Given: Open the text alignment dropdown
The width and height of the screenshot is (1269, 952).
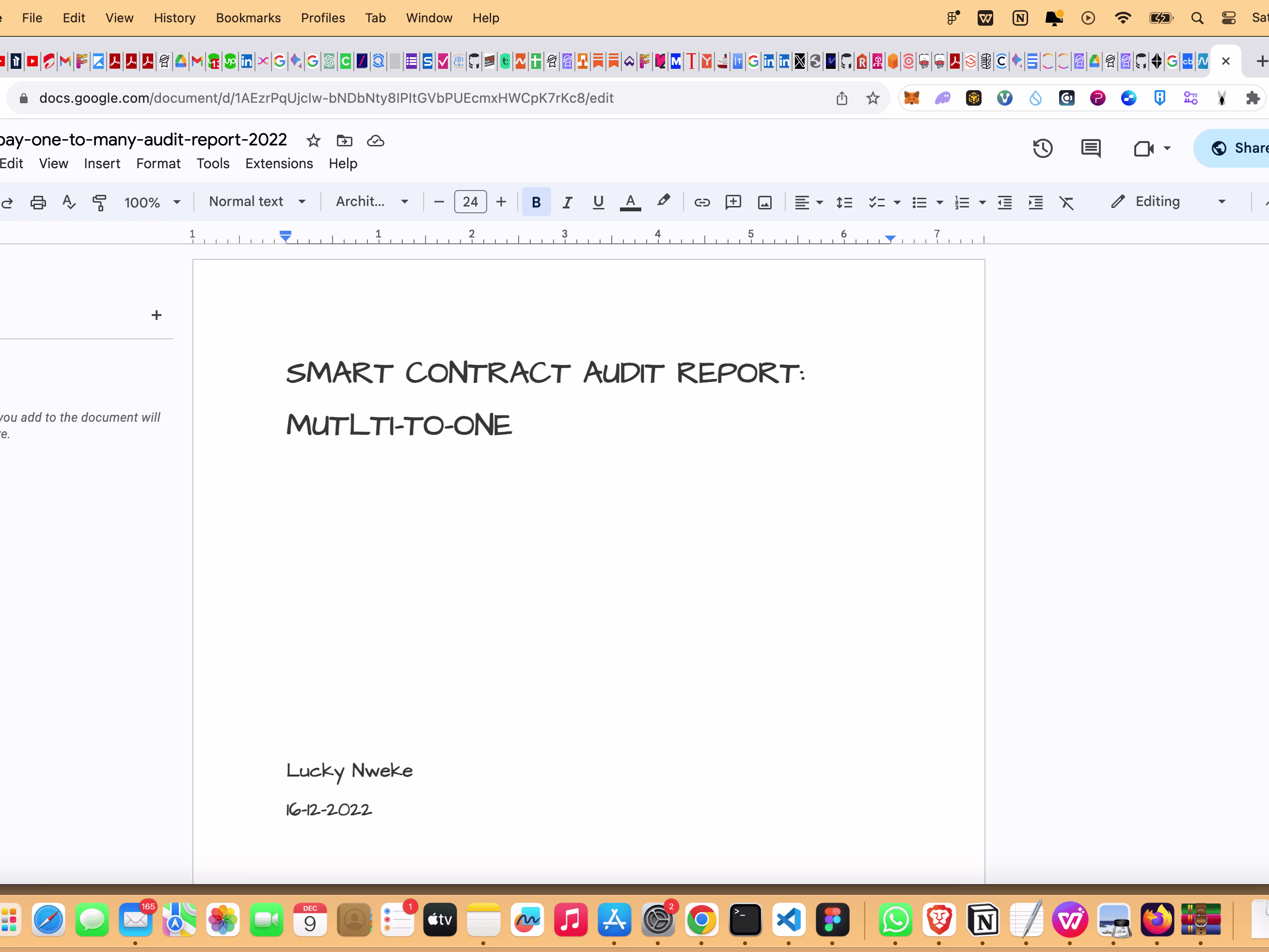Looking at the screenshot, I should pyautogui.click(x=808, y=202).
